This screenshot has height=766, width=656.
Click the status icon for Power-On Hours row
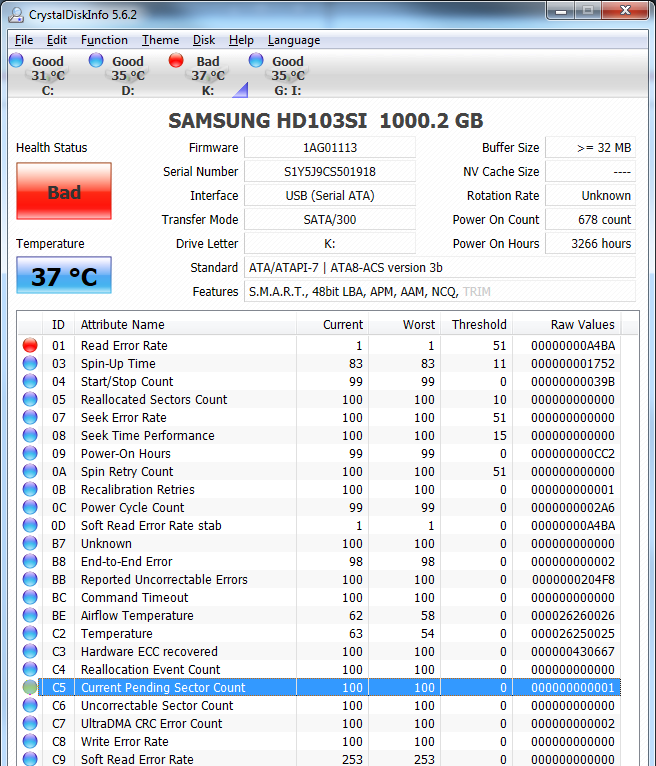pos(30,453)
